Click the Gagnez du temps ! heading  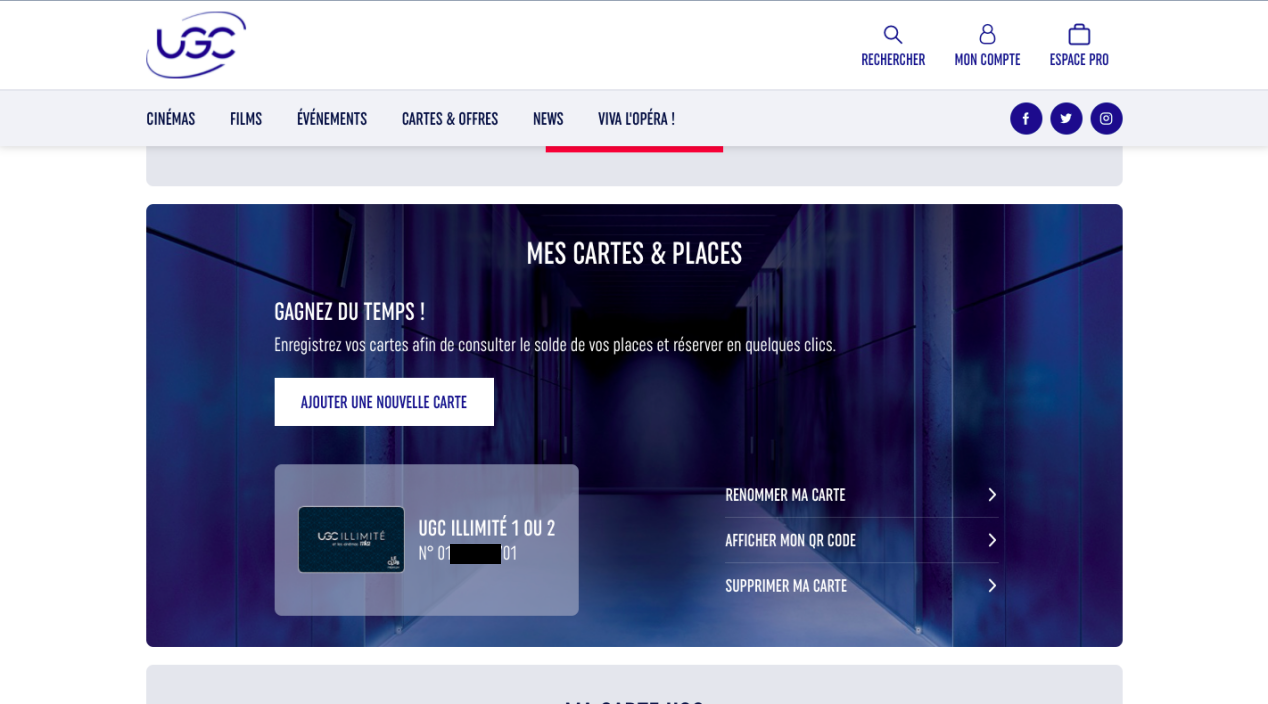click(350, 311)
